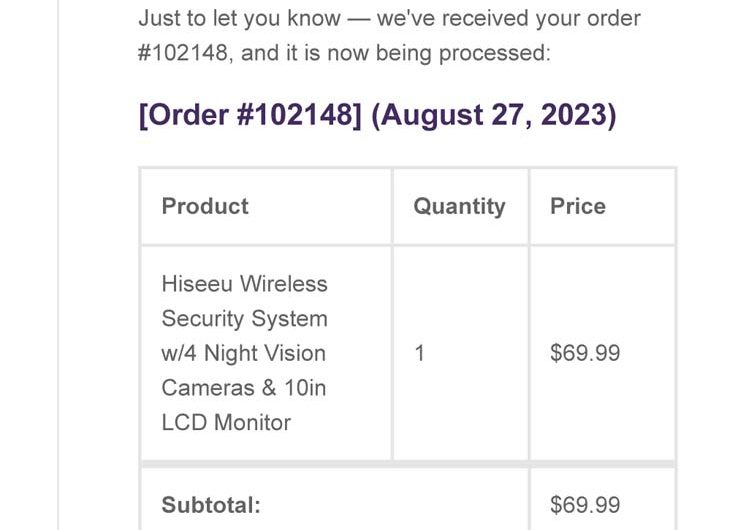This screenshot has height=530, width=749.
Task: Click the "LCD Monitor" text line
Action: (226, 422)
